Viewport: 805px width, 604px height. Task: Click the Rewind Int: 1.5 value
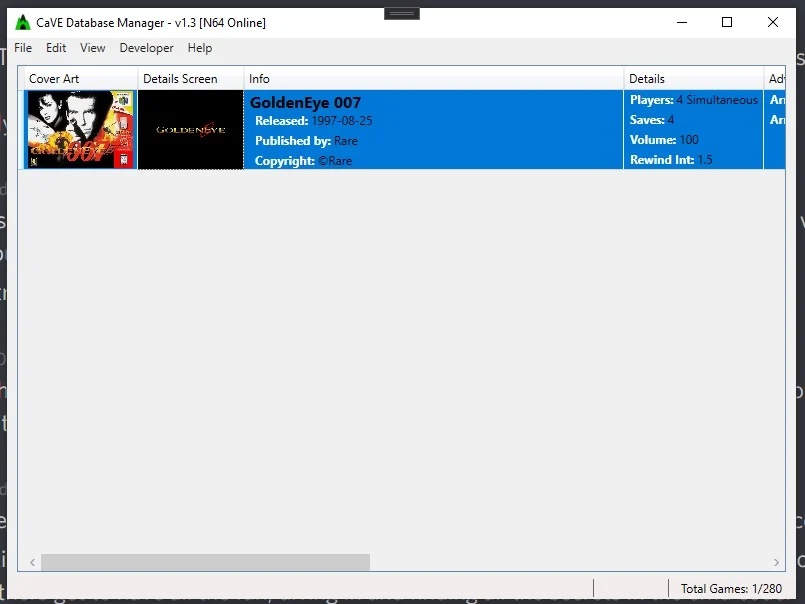[x=671, y=160]
